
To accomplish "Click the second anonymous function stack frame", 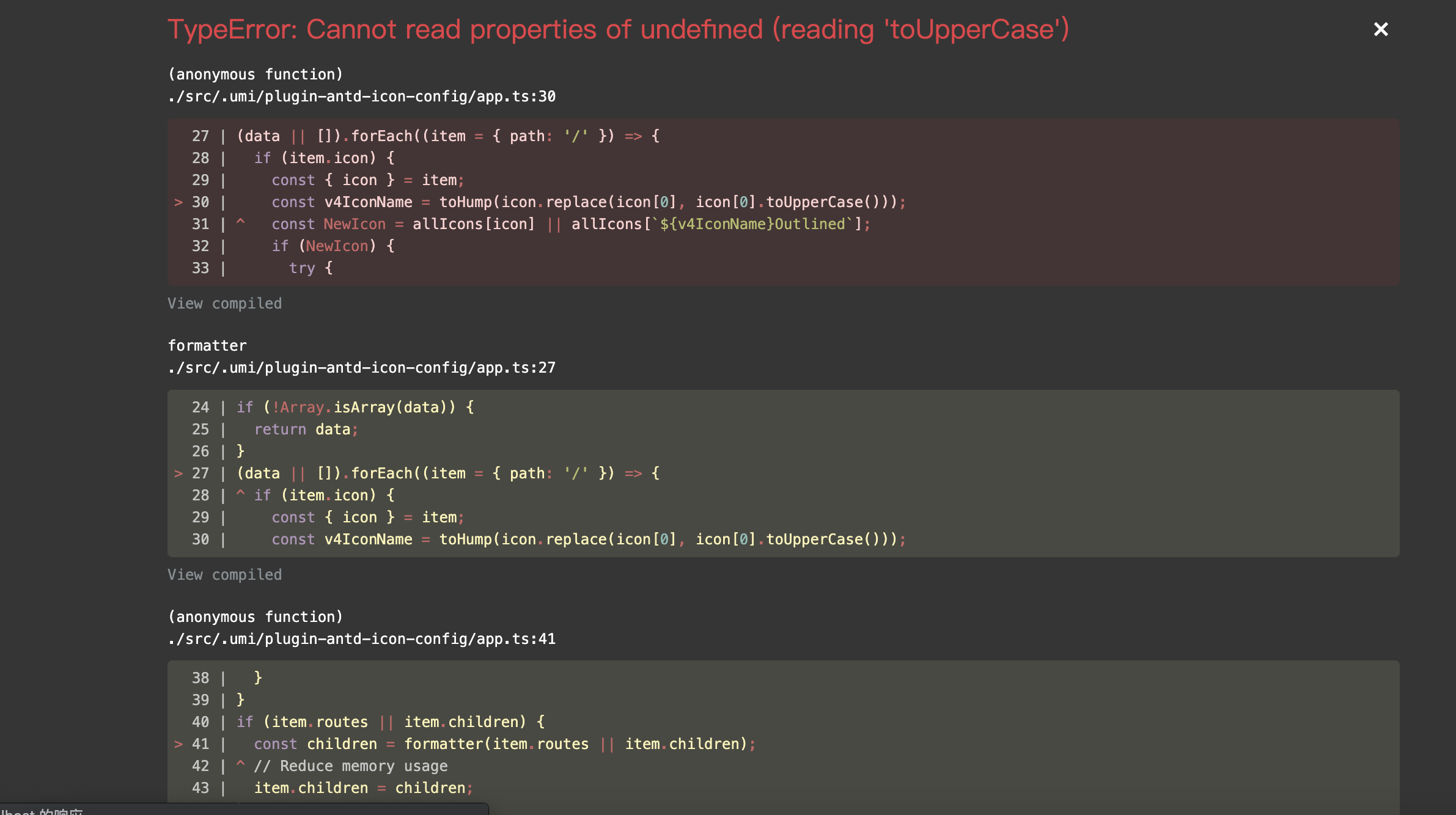I will pyautogui.click(x=256, y=616).
